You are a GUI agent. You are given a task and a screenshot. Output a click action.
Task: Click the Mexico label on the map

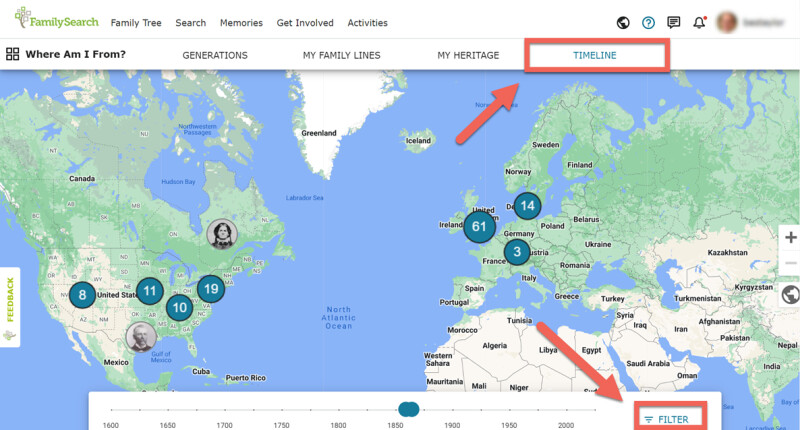point(116,362)
